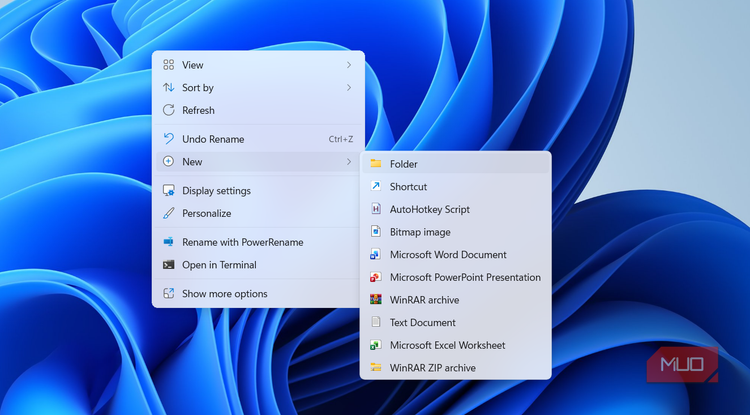This screenshot has height=415, width=750.
Task: Expand the New submenu chevron
Action: (x=349, y=162)
